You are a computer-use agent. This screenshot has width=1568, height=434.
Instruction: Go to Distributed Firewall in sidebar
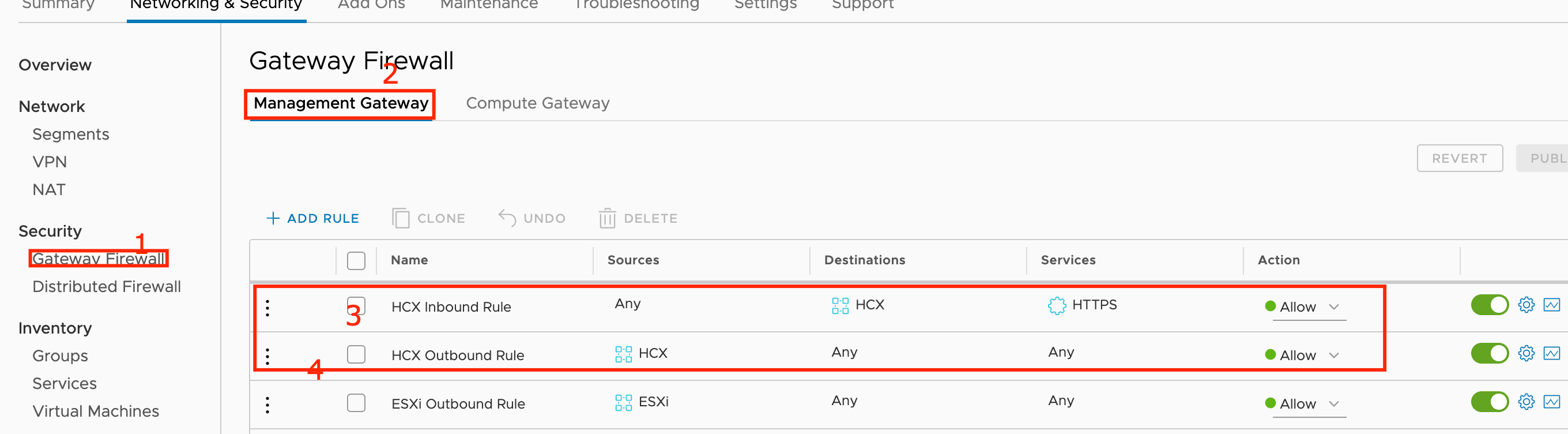(107, 286)
